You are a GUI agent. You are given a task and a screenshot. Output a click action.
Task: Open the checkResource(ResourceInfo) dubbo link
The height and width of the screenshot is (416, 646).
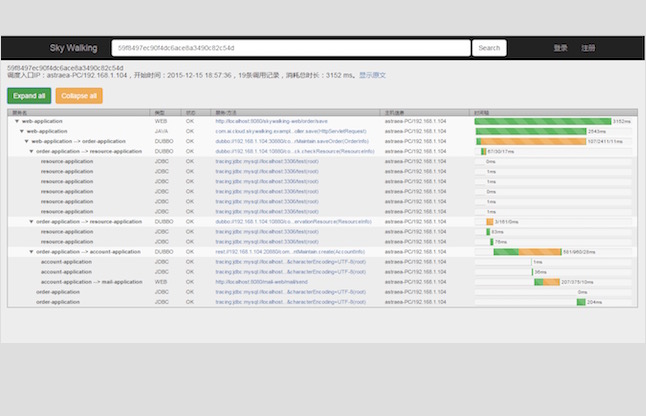(295, 151)
